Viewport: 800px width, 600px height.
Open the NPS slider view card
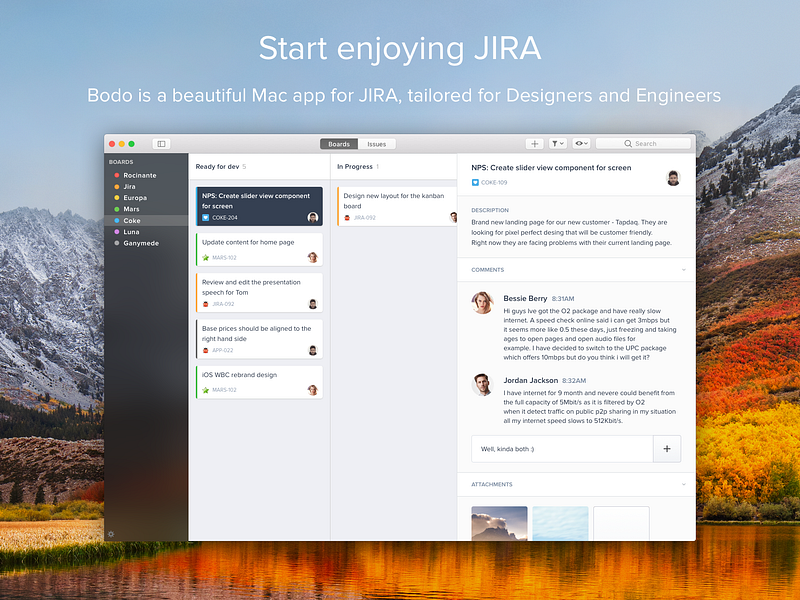click(x=259, y=206)
